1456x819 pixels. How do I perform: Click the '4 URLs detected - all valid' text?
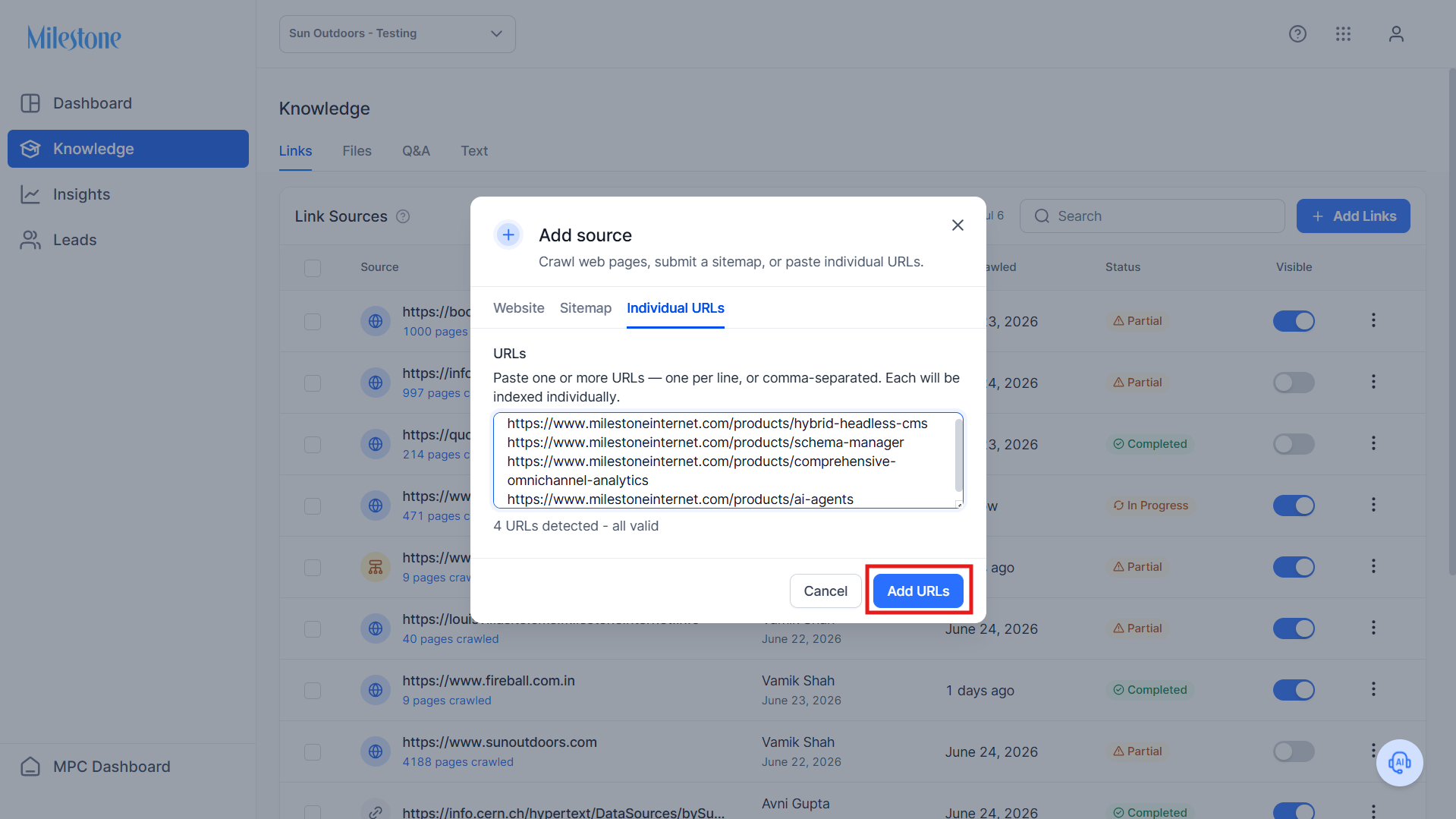click(x=576, y=526)
